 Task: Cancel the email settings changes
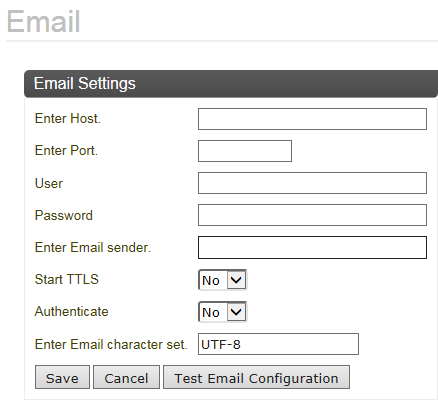126,377
